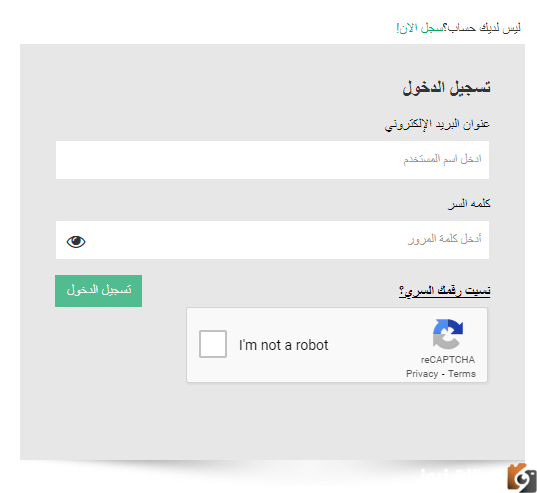Viewport: 537px width, 493px height.
Task: Click the I'm not a robot label
Action: [284, 345]
